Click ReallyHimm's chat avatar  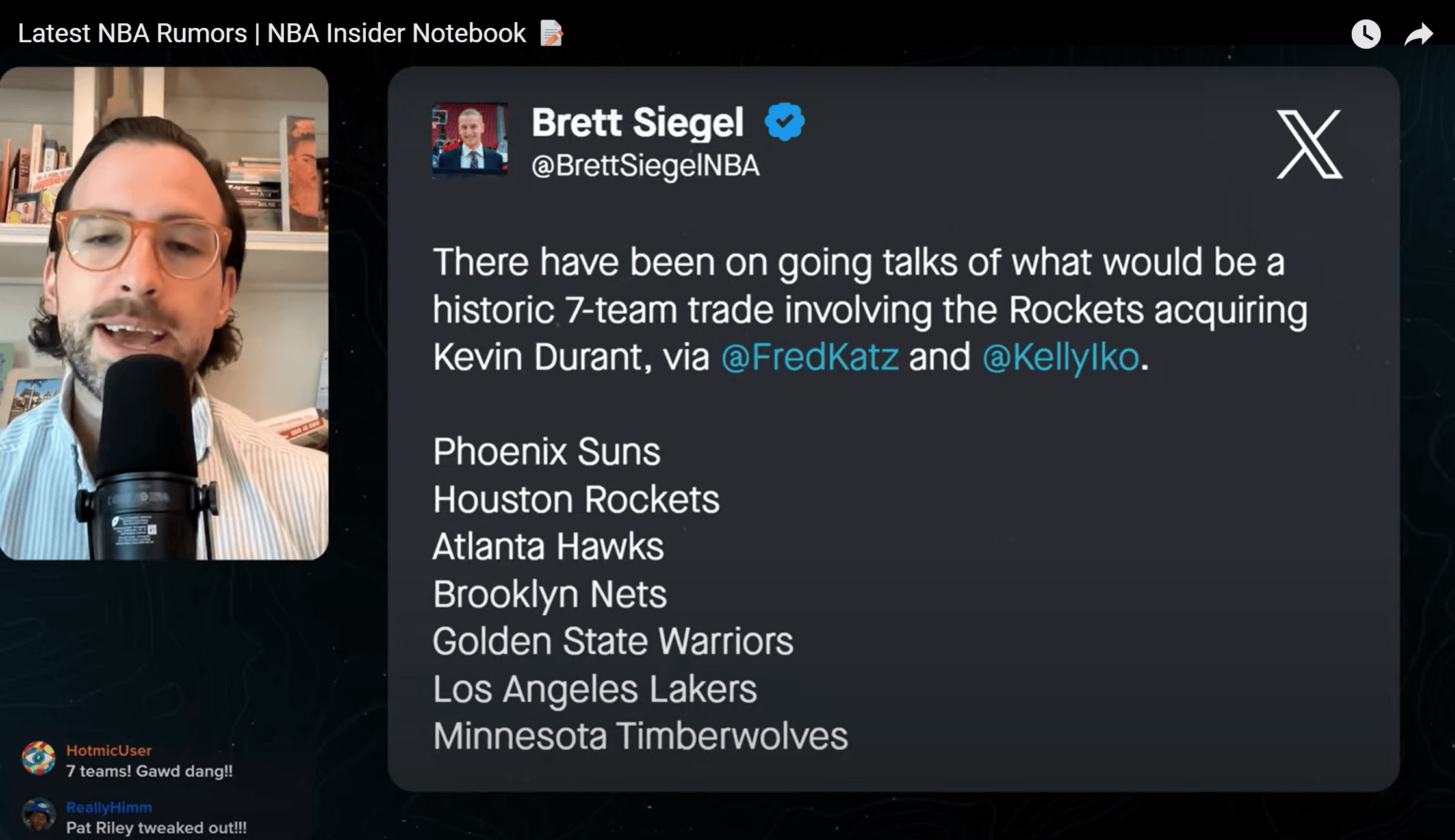[38, 815]
